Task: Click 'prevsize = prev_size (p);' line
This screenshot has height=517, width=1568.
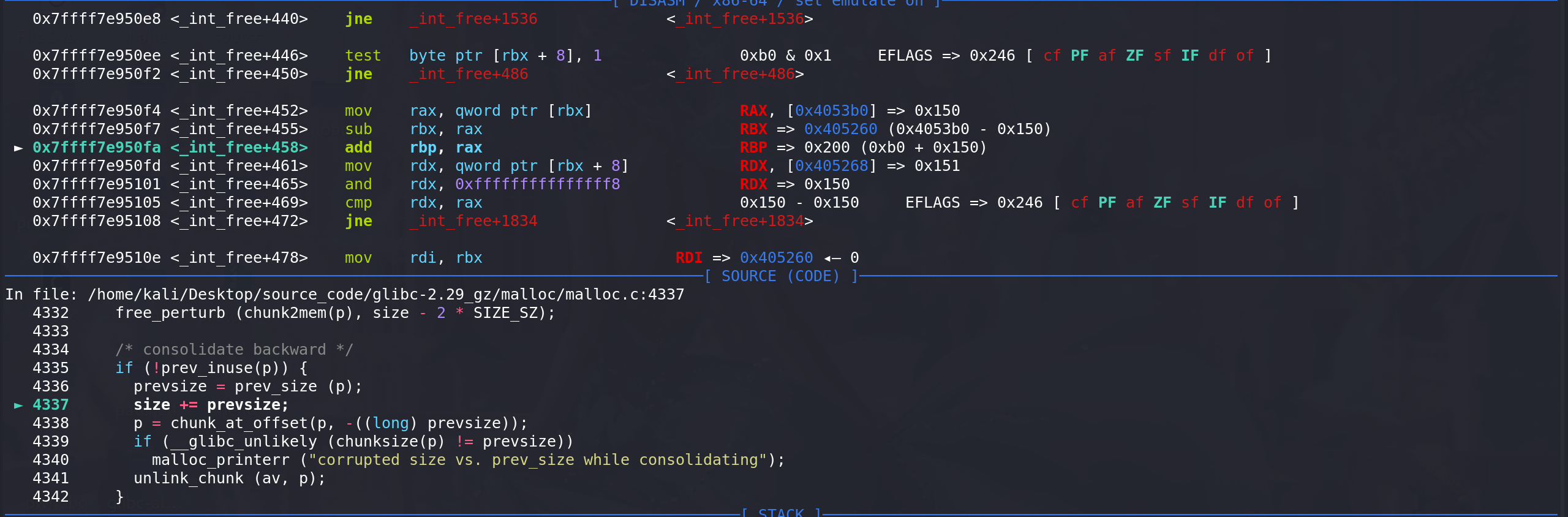Action: tap(248, 387)
